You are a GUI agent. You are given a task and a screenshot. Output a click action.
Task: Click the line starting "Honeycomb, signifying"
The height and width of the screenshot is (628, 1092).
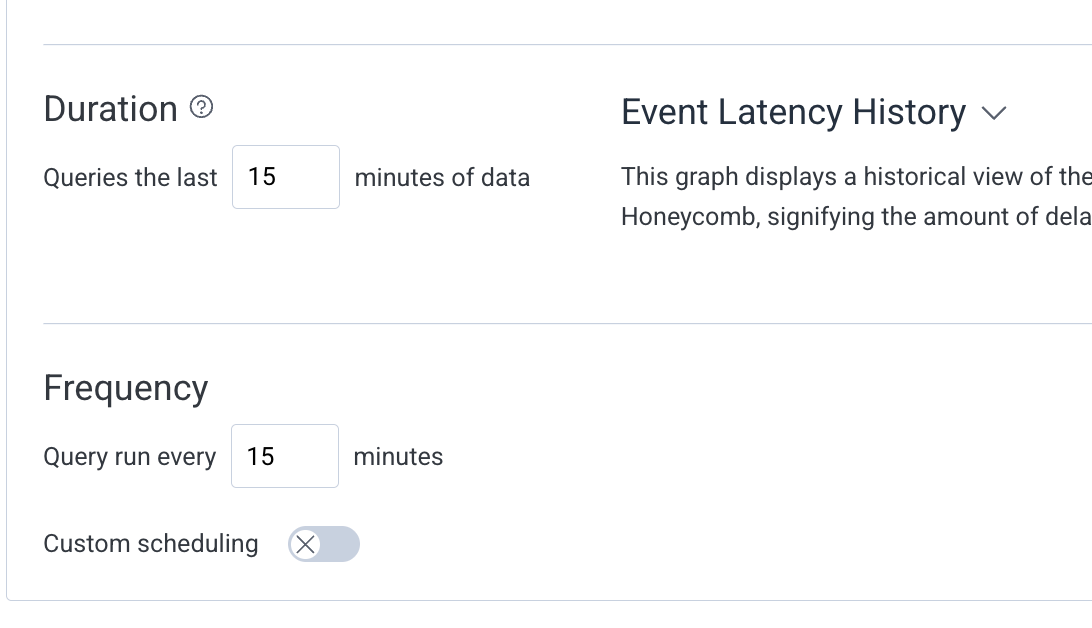pyautogui.click(x=855, y=217)
